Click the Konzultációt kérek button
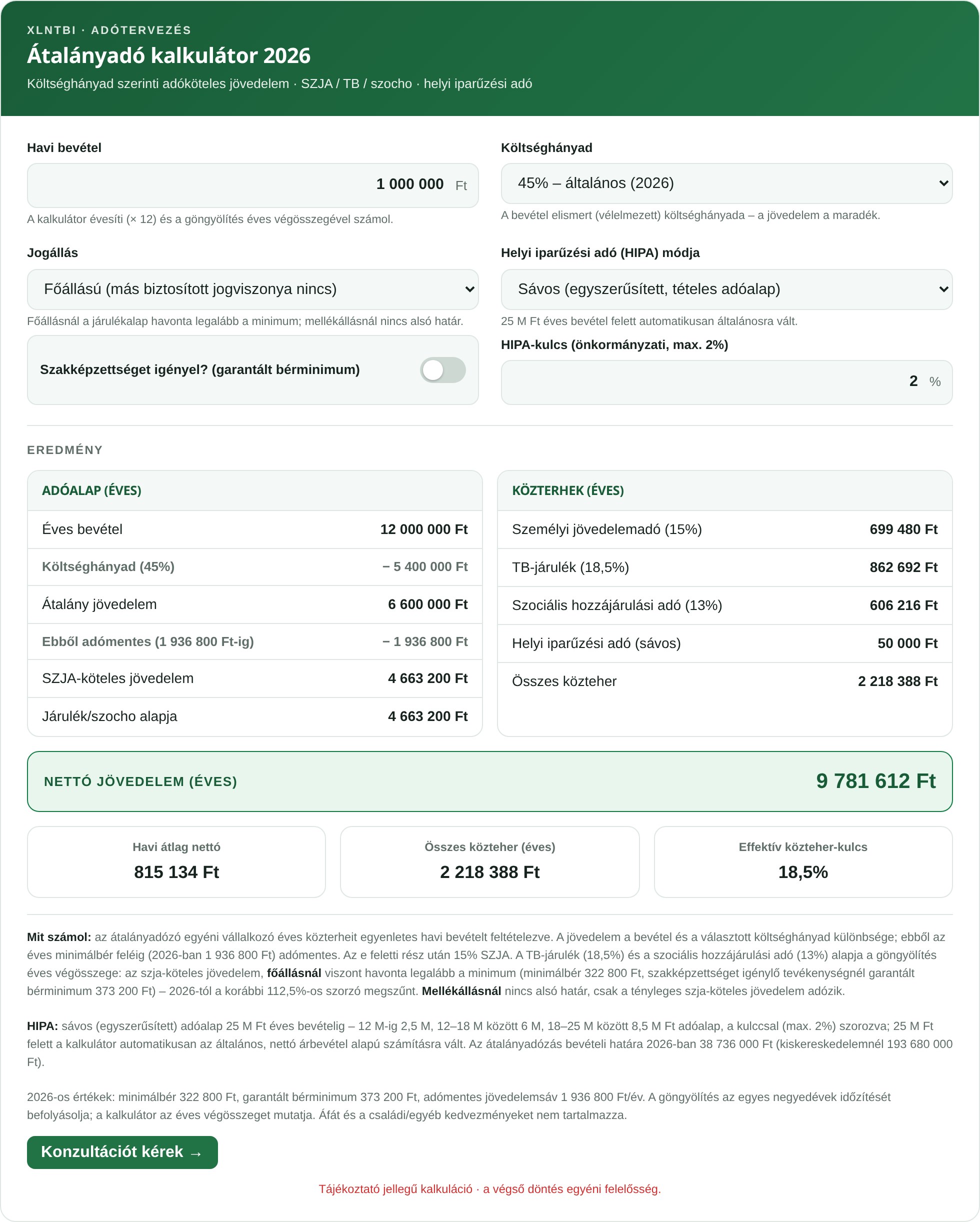980x1222 pixels. (122, 1151)
